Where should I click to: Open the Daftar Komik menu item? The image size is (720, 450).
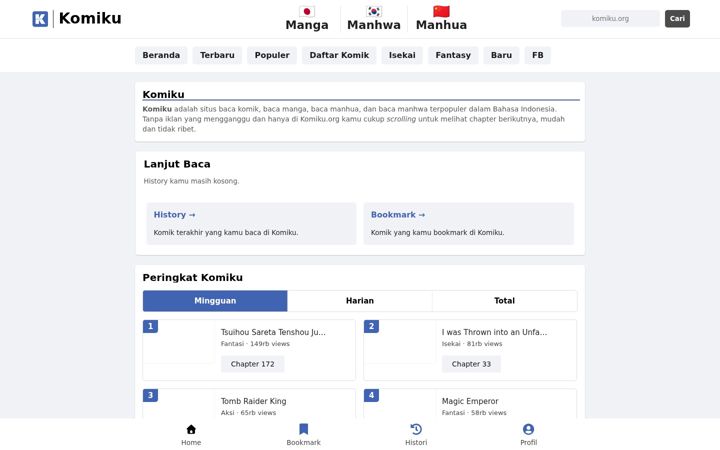click(339, 55)
